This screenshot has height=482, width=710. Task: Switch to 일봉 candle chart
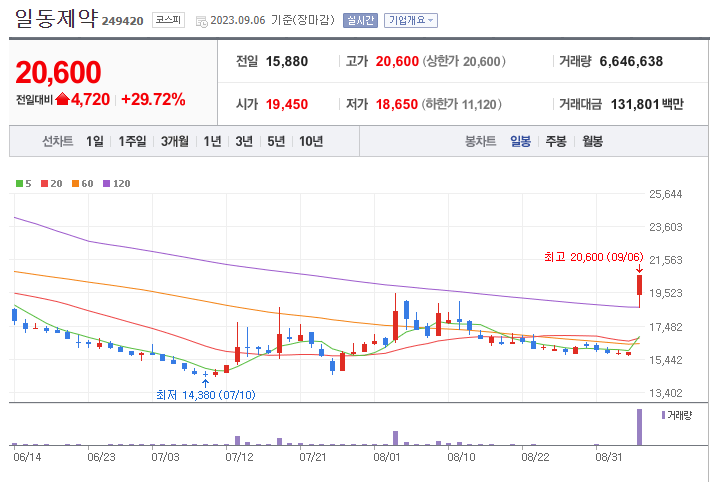tap(520, 141)
